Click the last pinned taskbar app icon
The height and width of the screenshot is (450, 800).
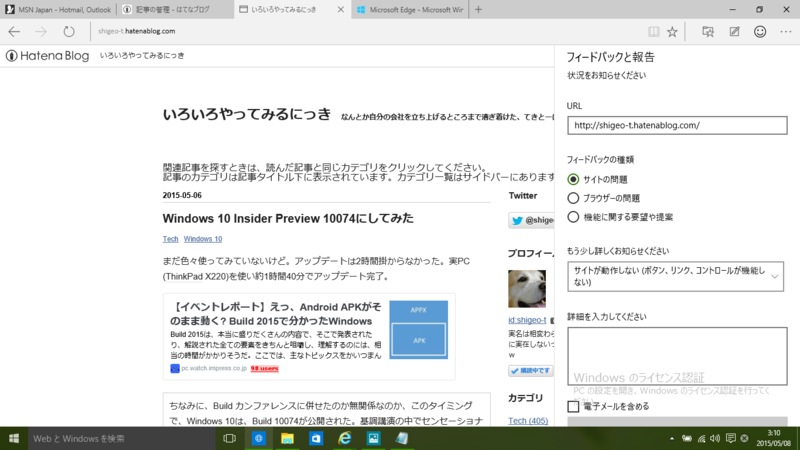pyautogui.click(x=402, y=438)
